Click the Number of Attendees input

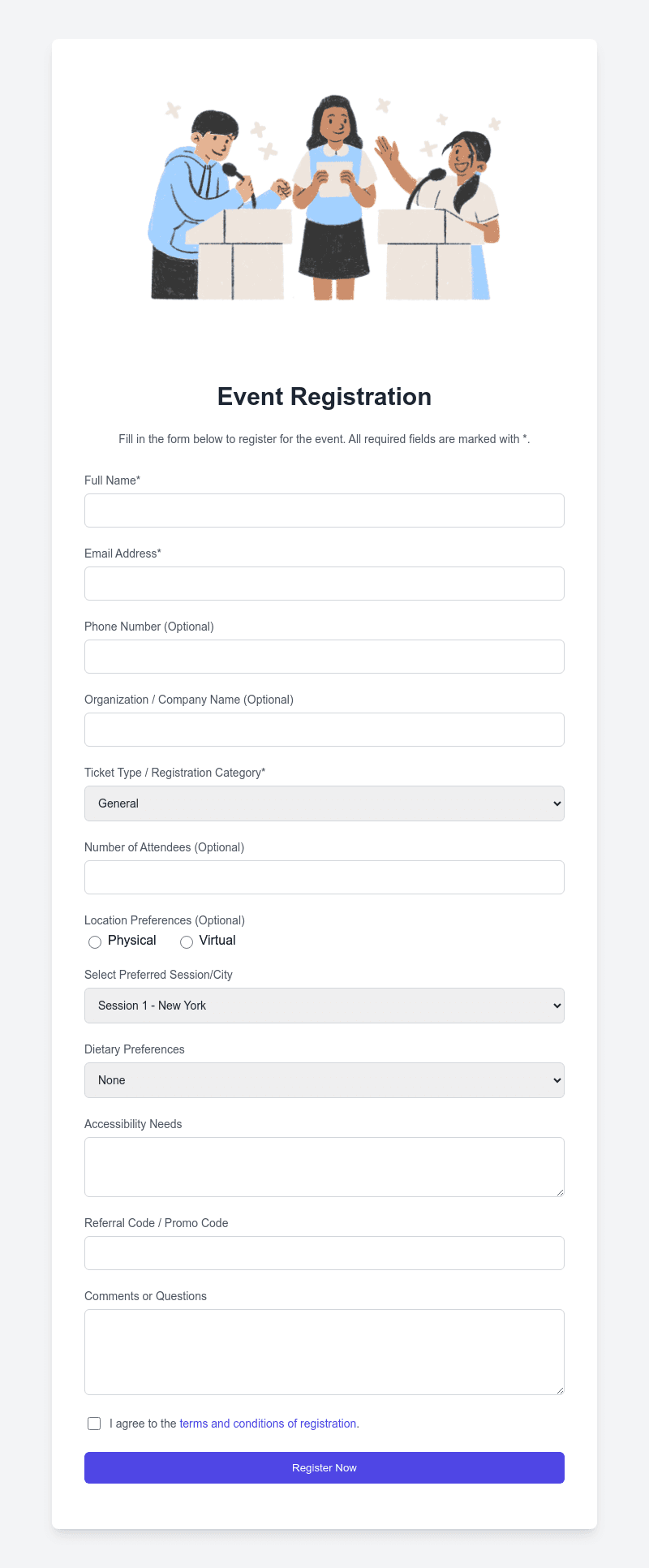click(324, 877)
